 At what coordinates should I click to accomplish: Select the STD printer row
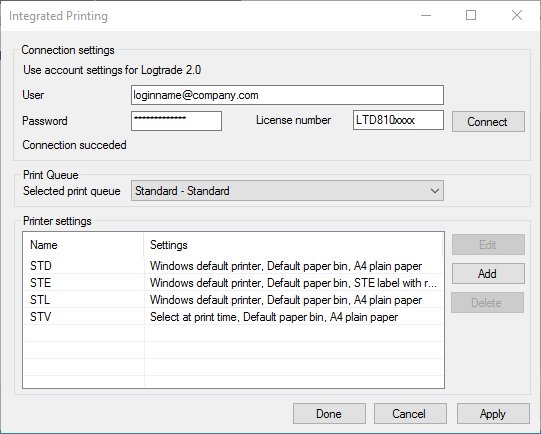coord(233,266)
